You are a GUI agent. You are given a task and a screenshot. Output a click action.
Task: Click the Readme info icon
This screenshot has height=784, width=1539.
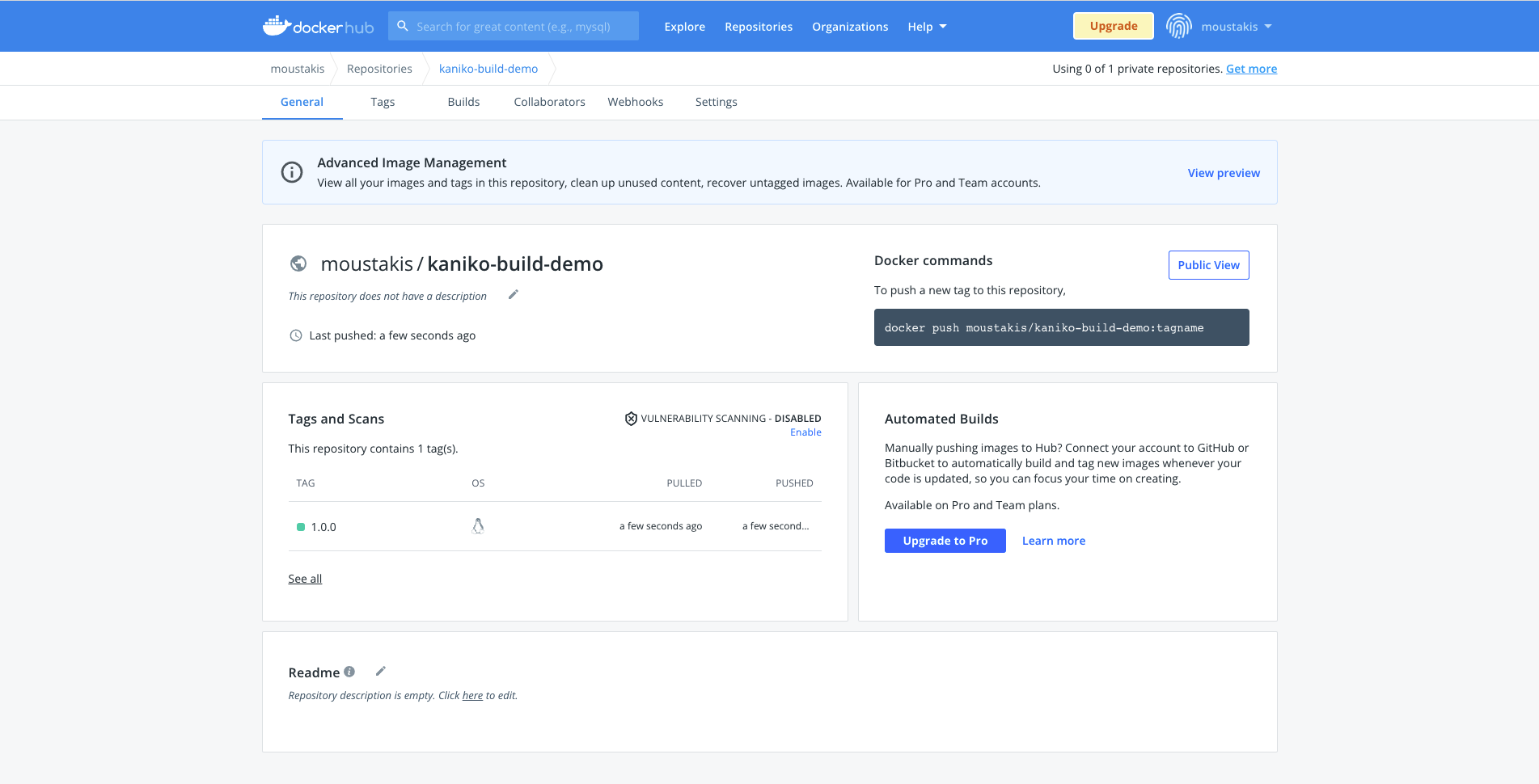click(349, 672)
